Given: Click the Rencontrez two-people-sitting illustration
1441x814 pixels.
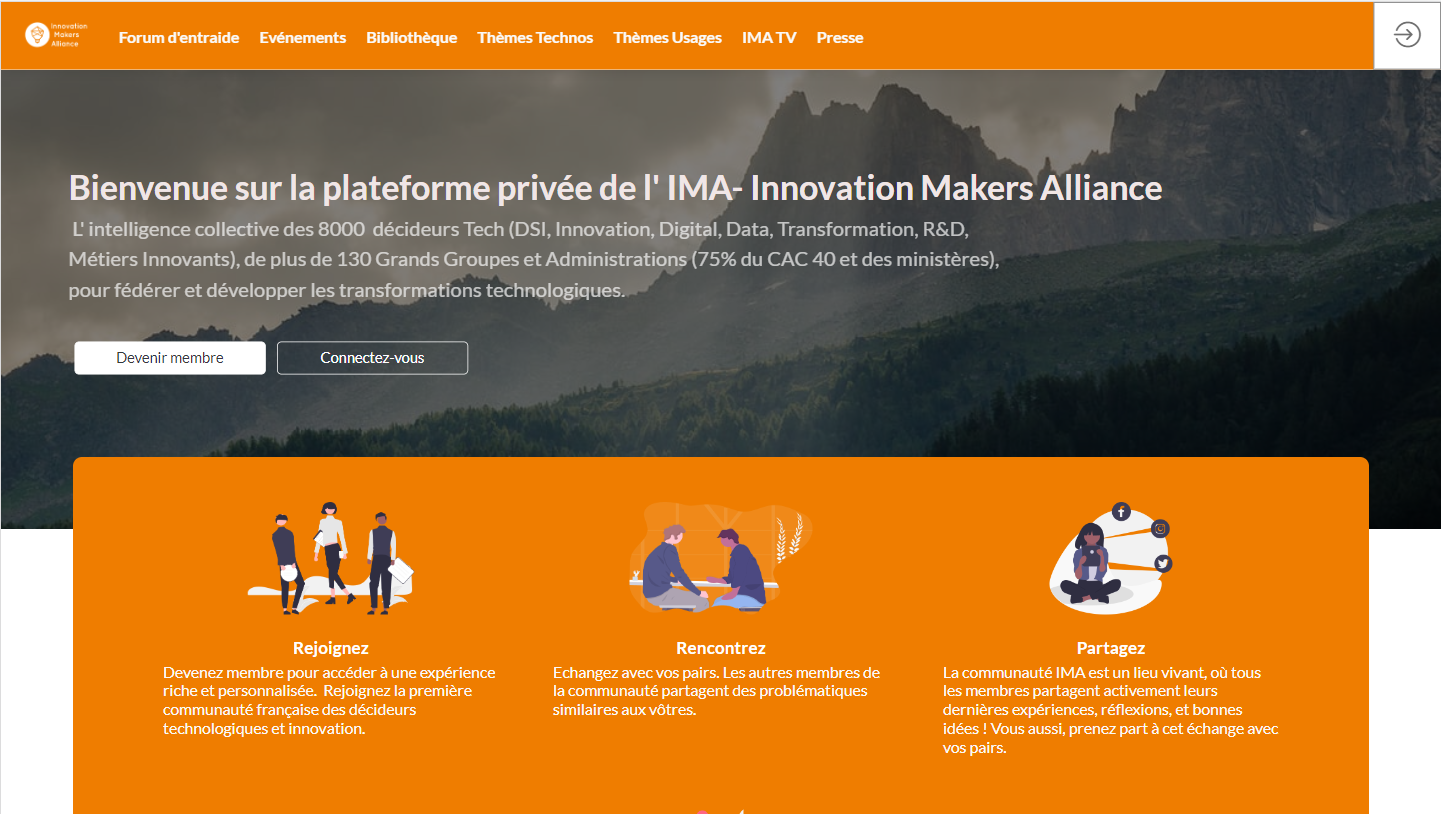Looking at the screenshot, I should click(x=721, y=557).
